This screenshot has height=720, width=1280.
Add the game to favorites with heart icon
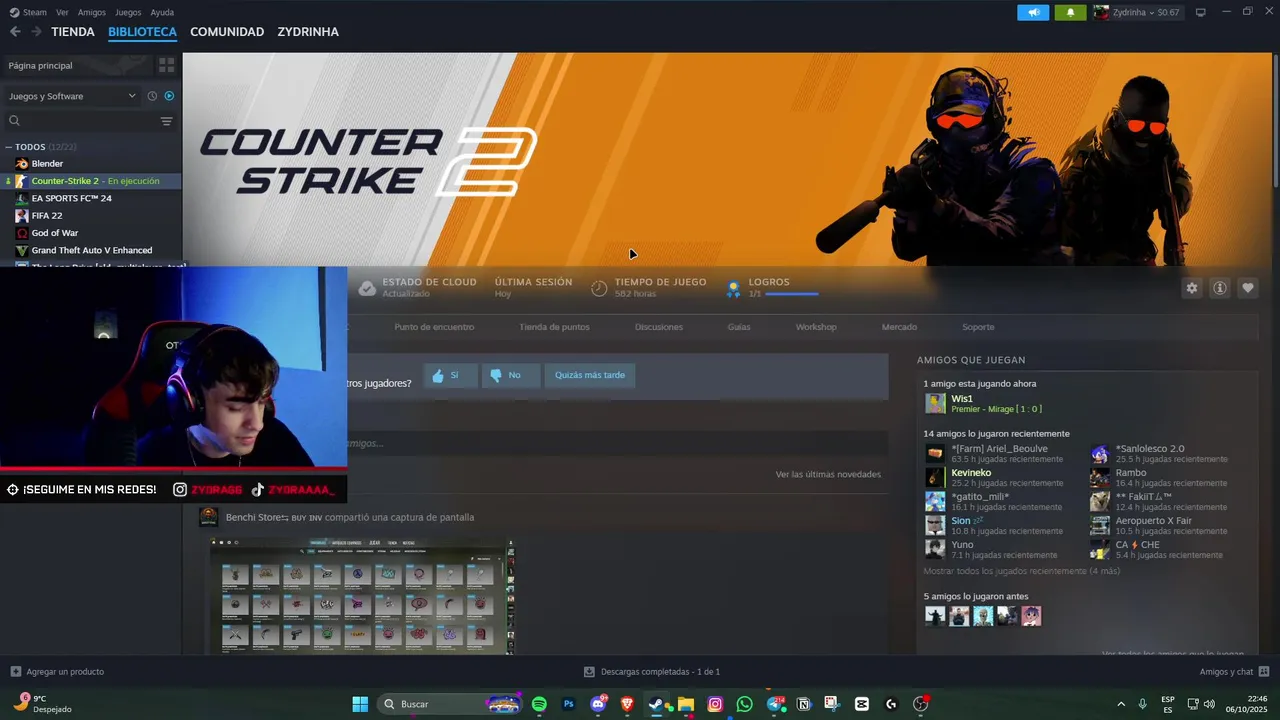[x=1248, y=288]
